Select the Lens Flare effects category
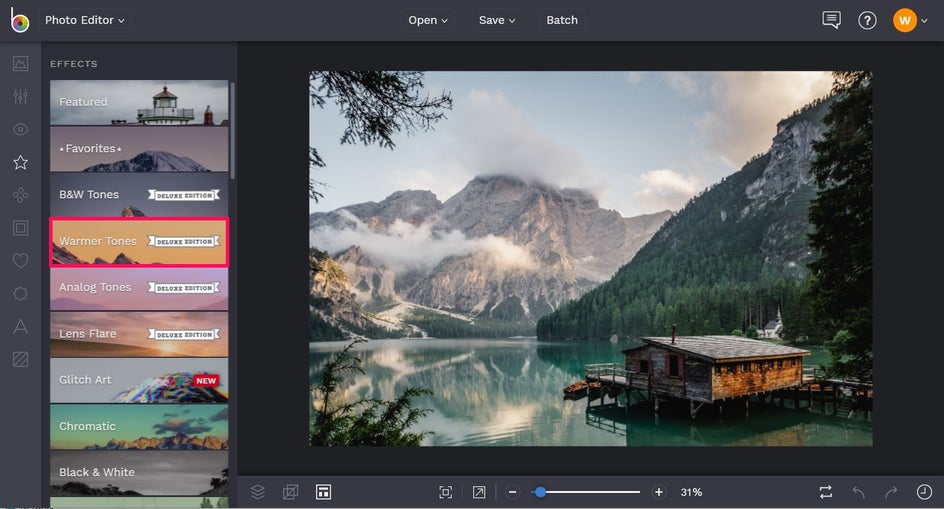This screenshot has width=944, height=509. coord(139,334)
